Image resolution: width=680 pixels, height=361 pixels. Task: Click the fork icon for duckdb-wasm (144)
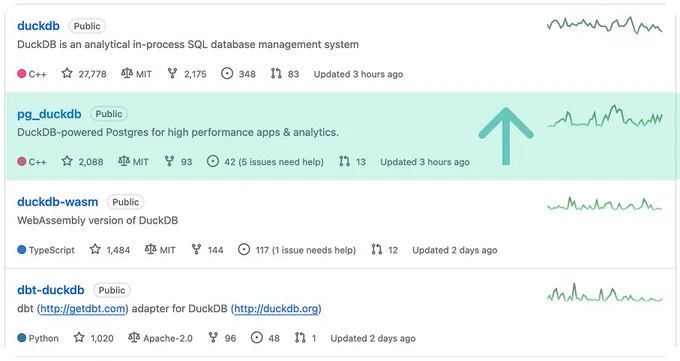pyautogui.click(x=196, y=249)
